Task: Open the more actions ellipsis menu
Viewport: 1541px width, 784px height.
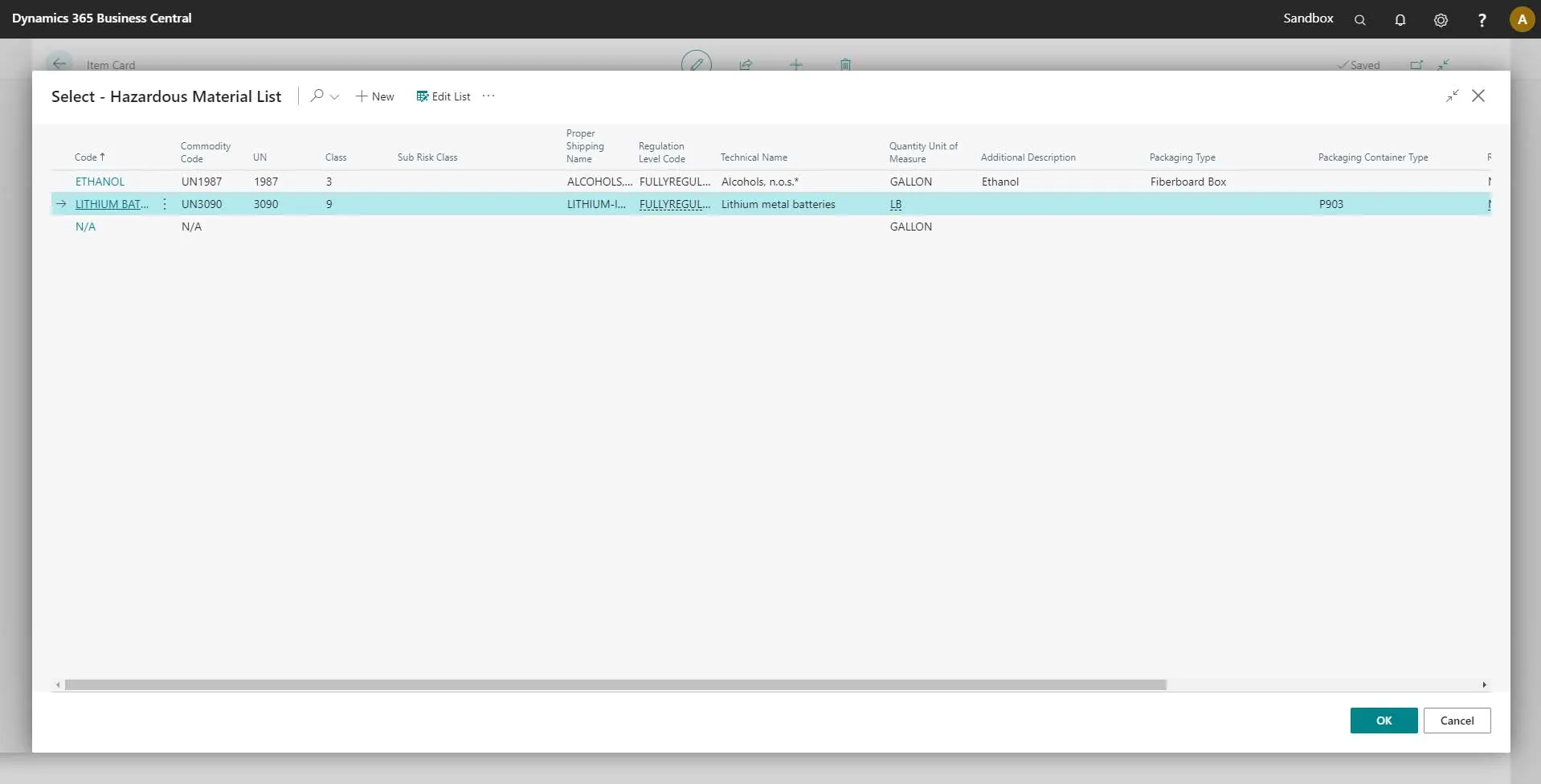Action: click(488, 96)
